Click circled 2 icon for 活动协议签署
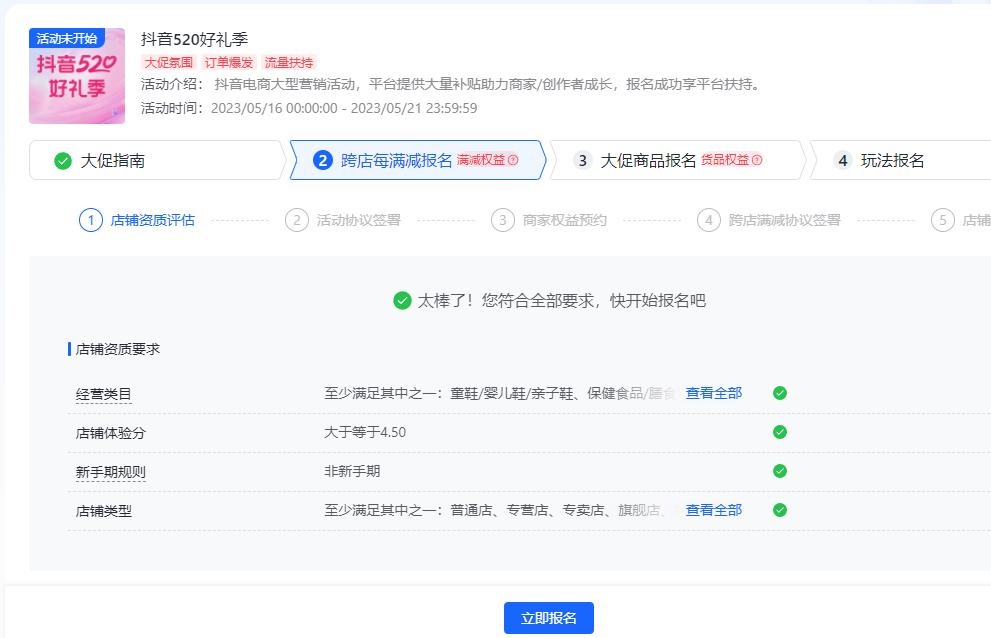The width and height of the screenshot is (991, 638). pos(296,220)
